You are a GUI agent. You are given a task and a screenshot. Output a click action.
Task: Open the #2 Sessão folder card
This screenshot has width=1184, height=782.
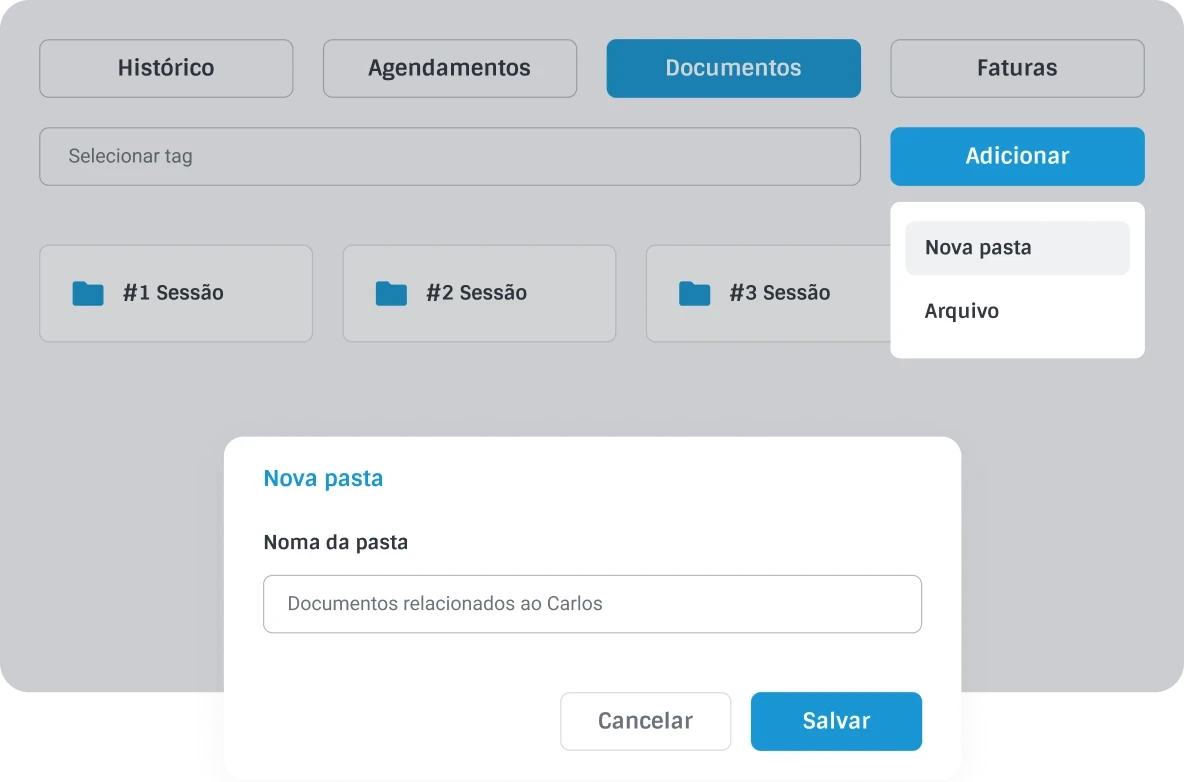479,293
